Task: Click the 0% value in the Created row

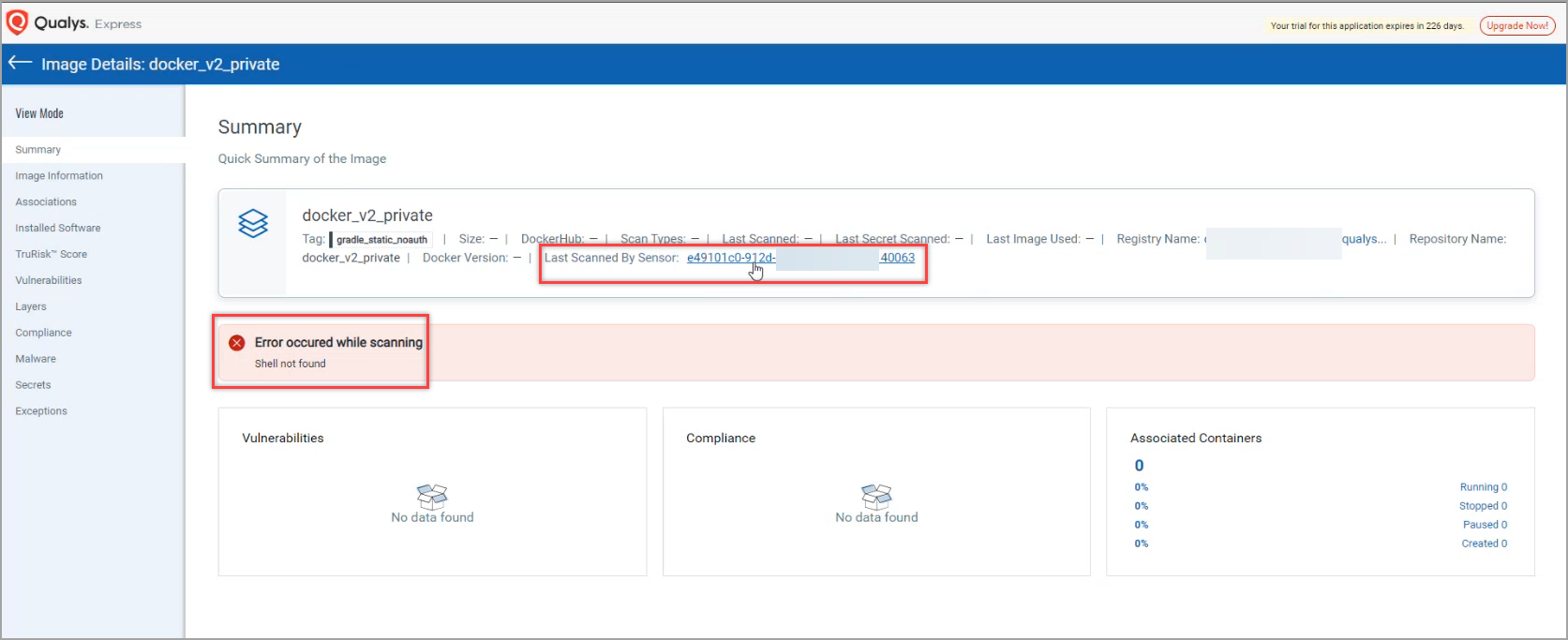Action: (x=1142, y=543)
